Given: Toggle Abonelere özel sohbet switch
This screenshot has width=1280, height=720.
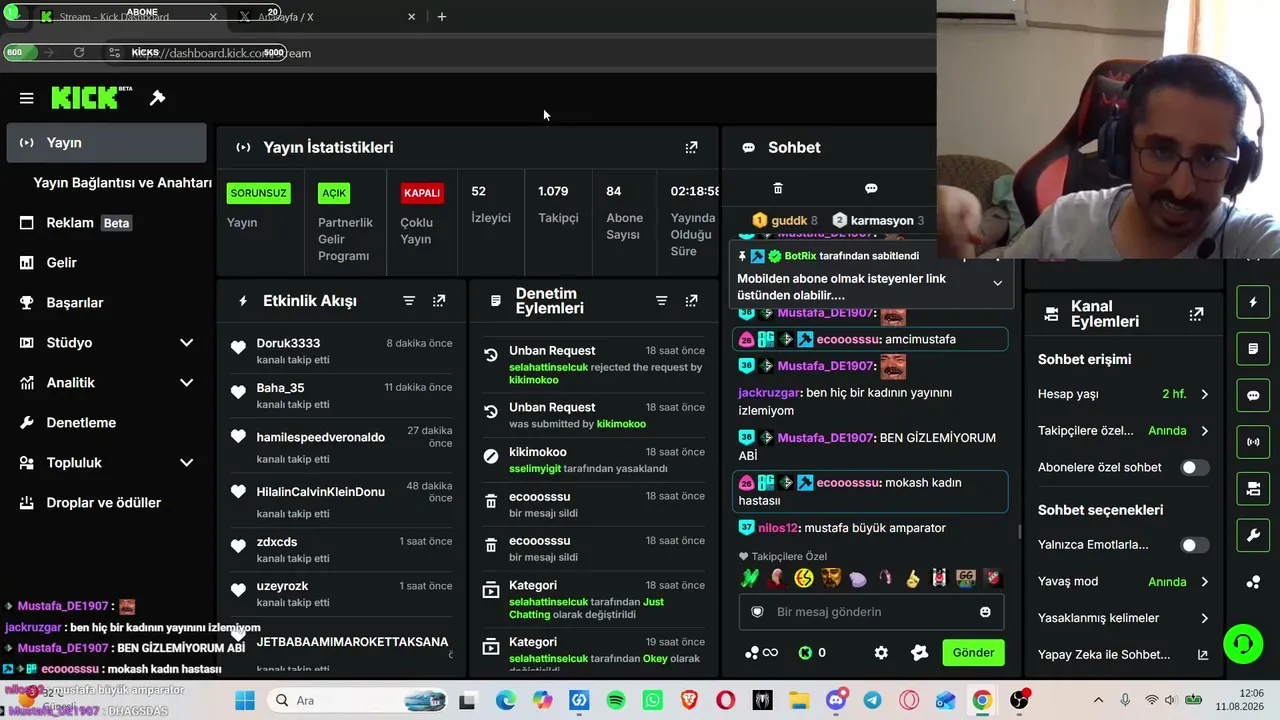Looking at the screenshot, I should point(1195,468).
